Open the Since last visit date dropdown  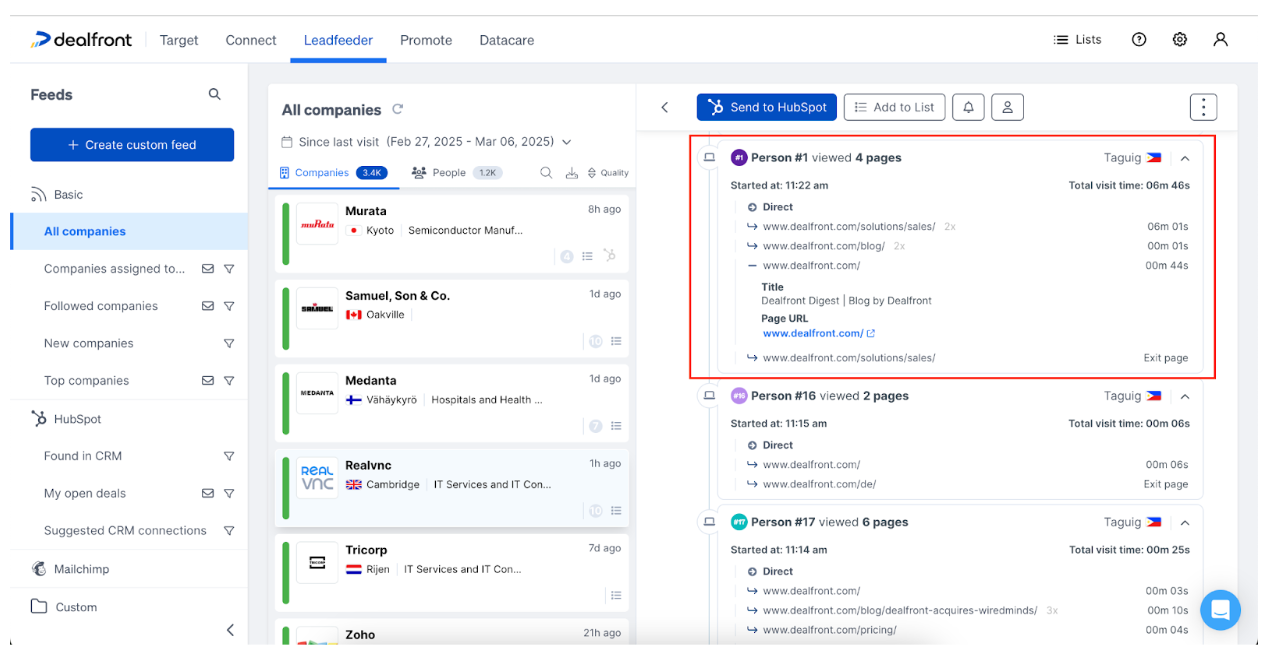pyautogui.click(x=426, y=142)
